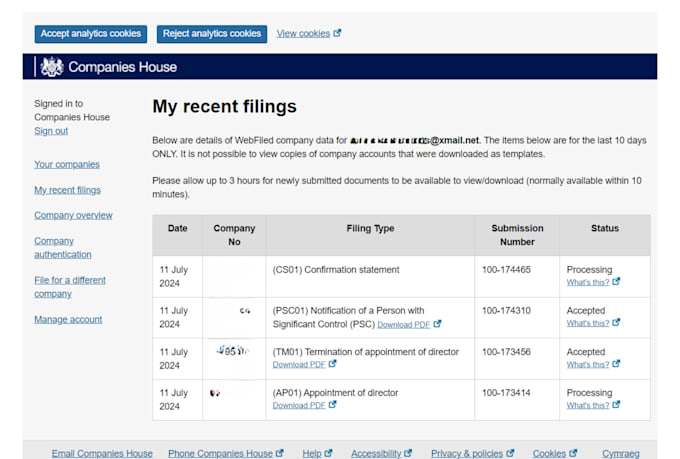The height and width of the screenshot is (459, 680).
Task: Sign out of Companies House
Action: (x=51, y=131)
